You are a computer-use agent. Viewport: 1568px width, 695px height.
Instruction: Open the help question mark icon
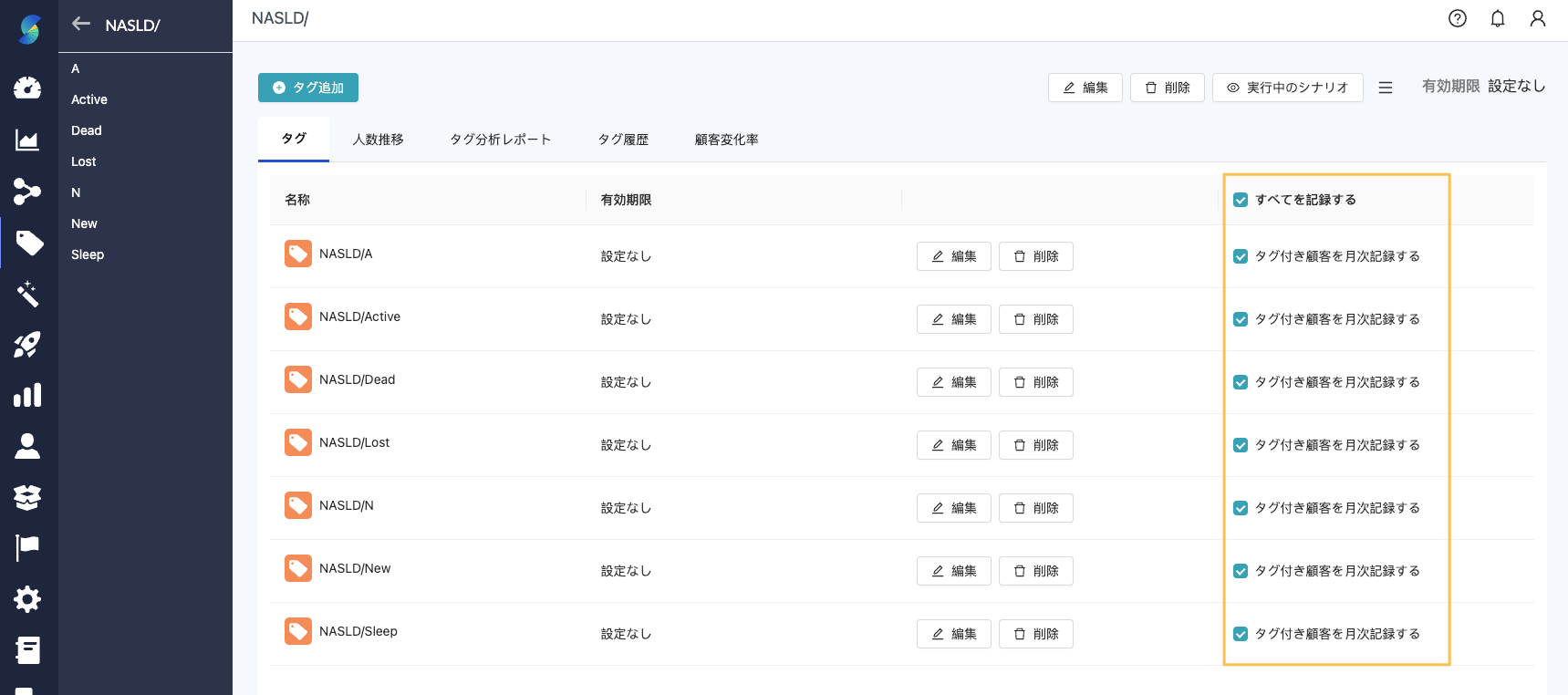[1458, 18]
